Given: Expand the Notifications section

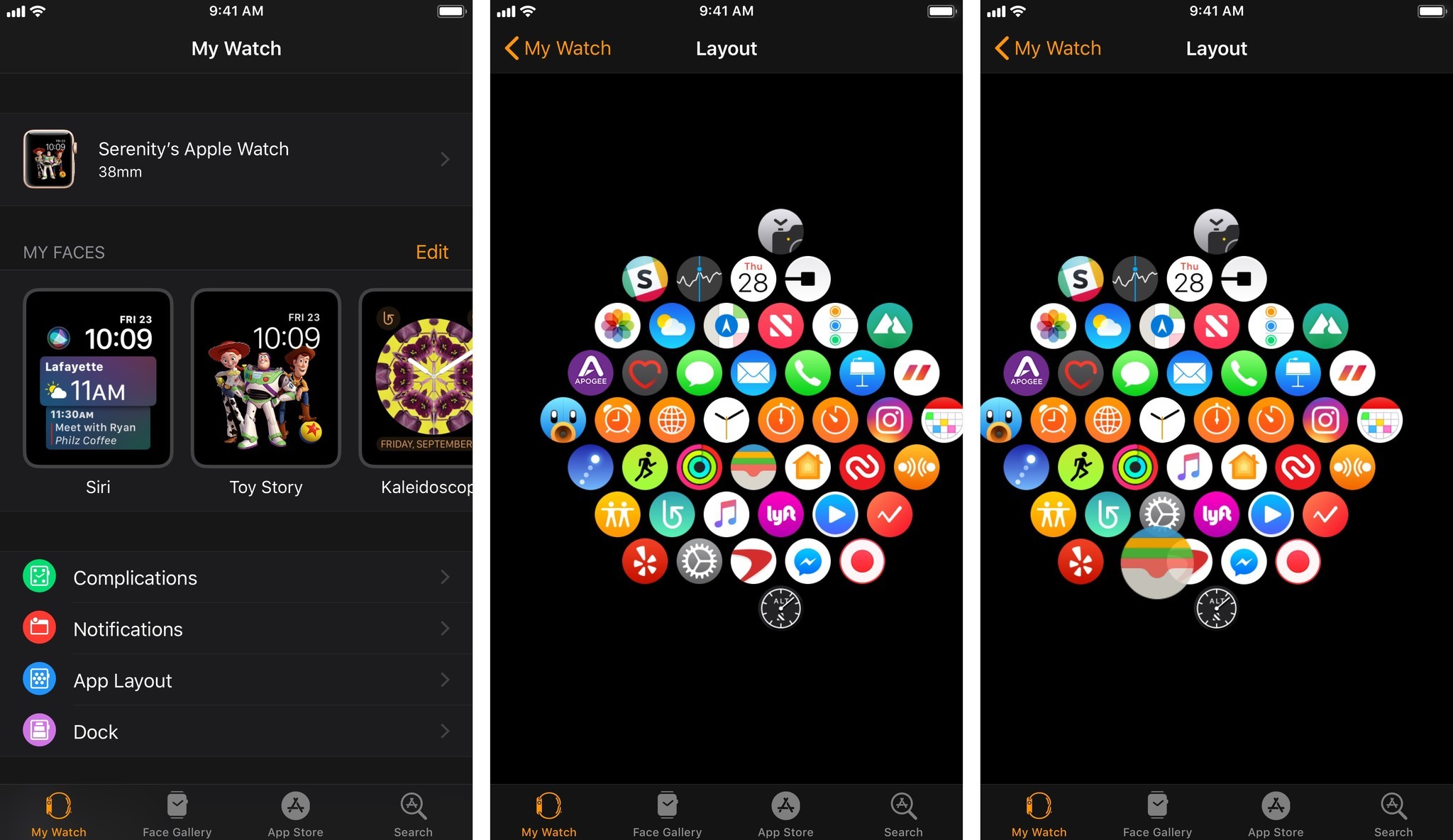Looking at the screenshot, I should (x=236, y=628).
